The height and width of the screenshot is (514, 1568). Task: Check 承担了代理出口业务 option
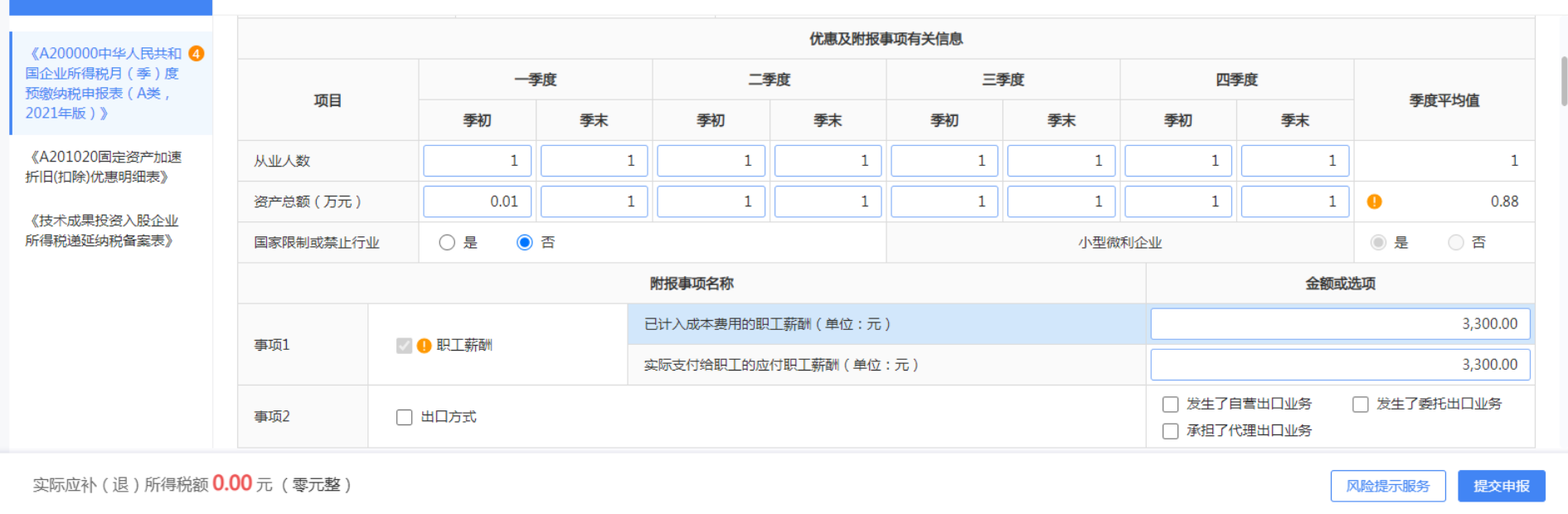(x=1170, y=431)
